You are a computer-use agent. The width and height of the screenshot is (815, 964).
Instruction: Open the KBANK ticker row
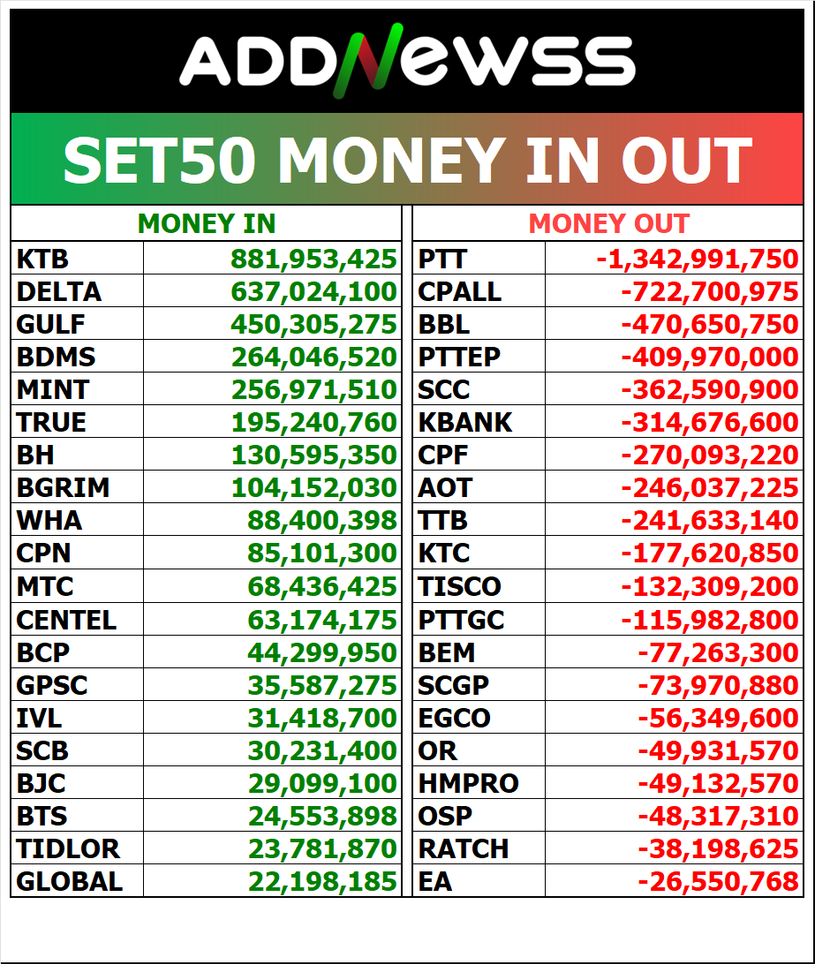pos(465,422)
